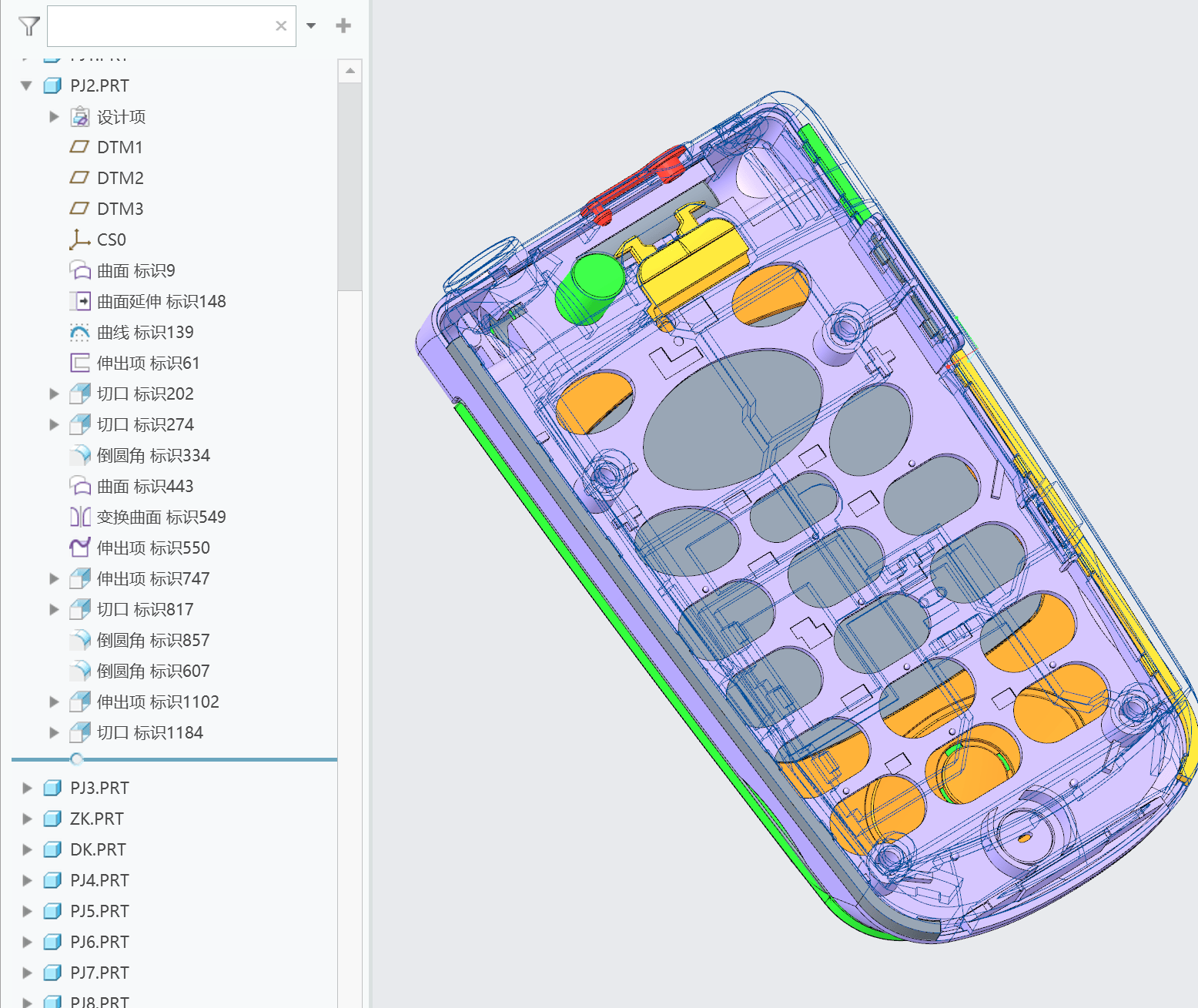The width and height of the screenshot is (1198, 1008).
Task: Select the large gray oval cutout
Action: (732, 420)
